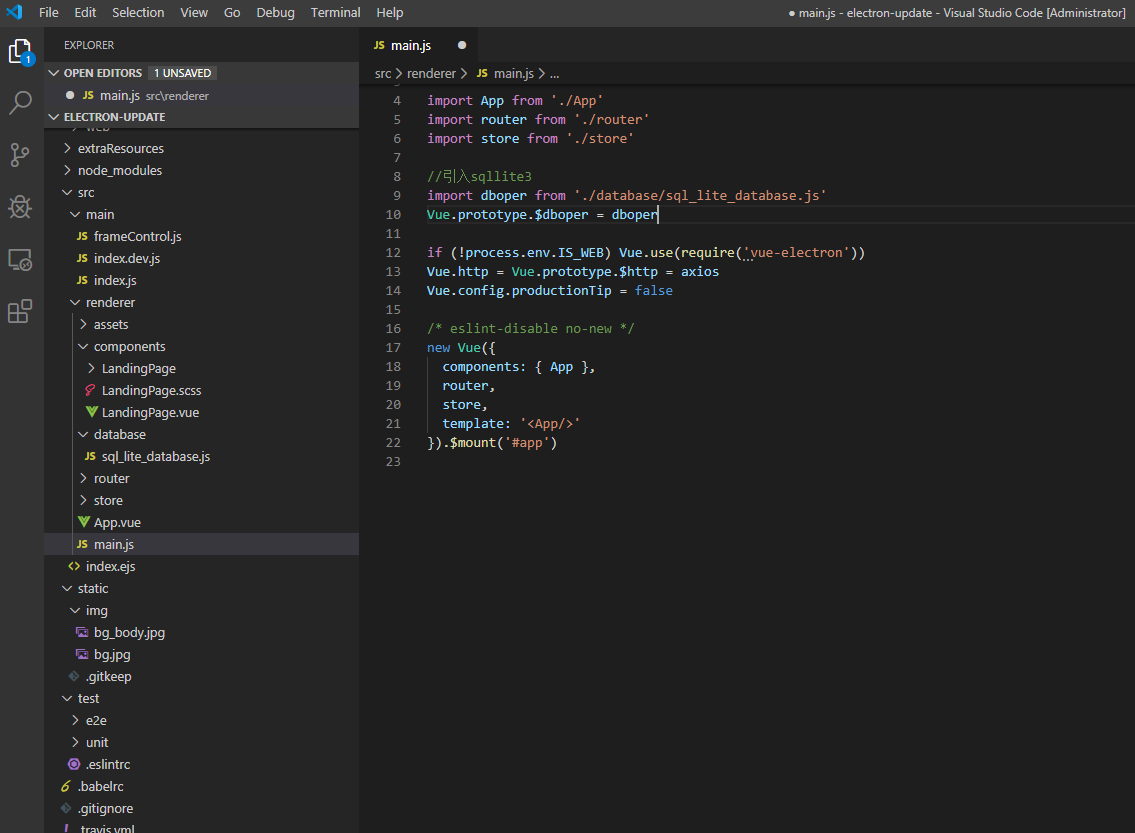Viewport: 1135px width, 833px height.
Task: Click the .gitignore file icon
Action: click(66, 808)
